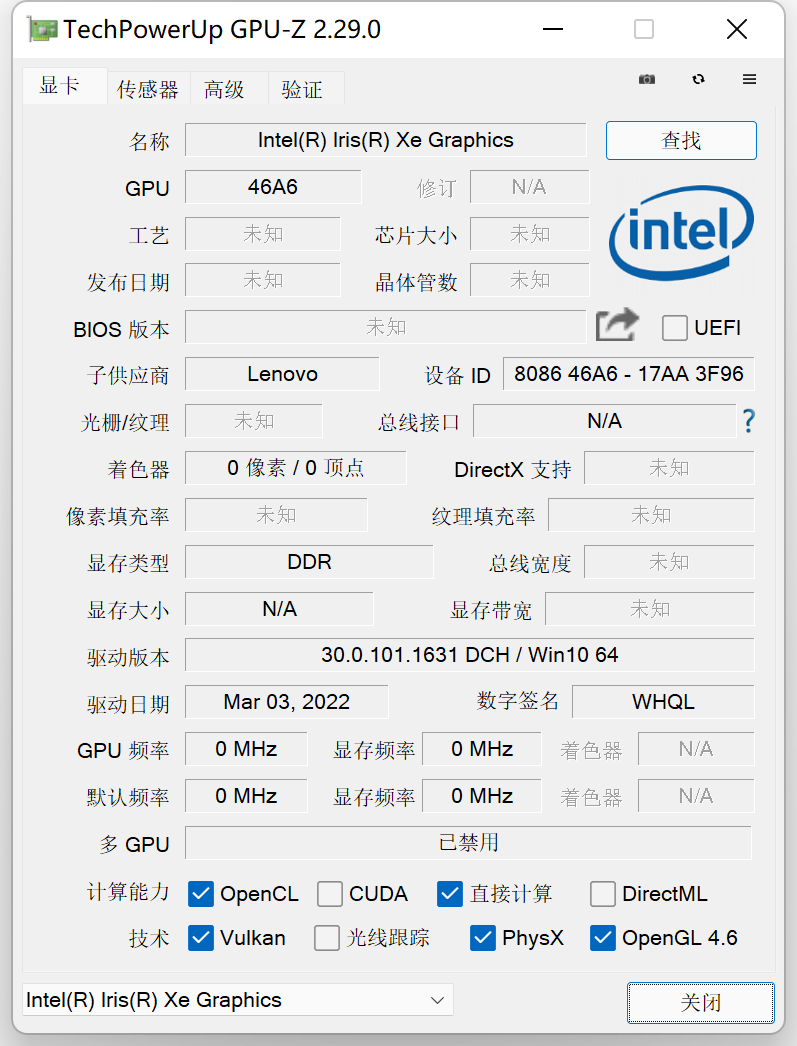797x1046 pixels.
Task: Click the BIOS 版本 field
Action: click(385, 327)
